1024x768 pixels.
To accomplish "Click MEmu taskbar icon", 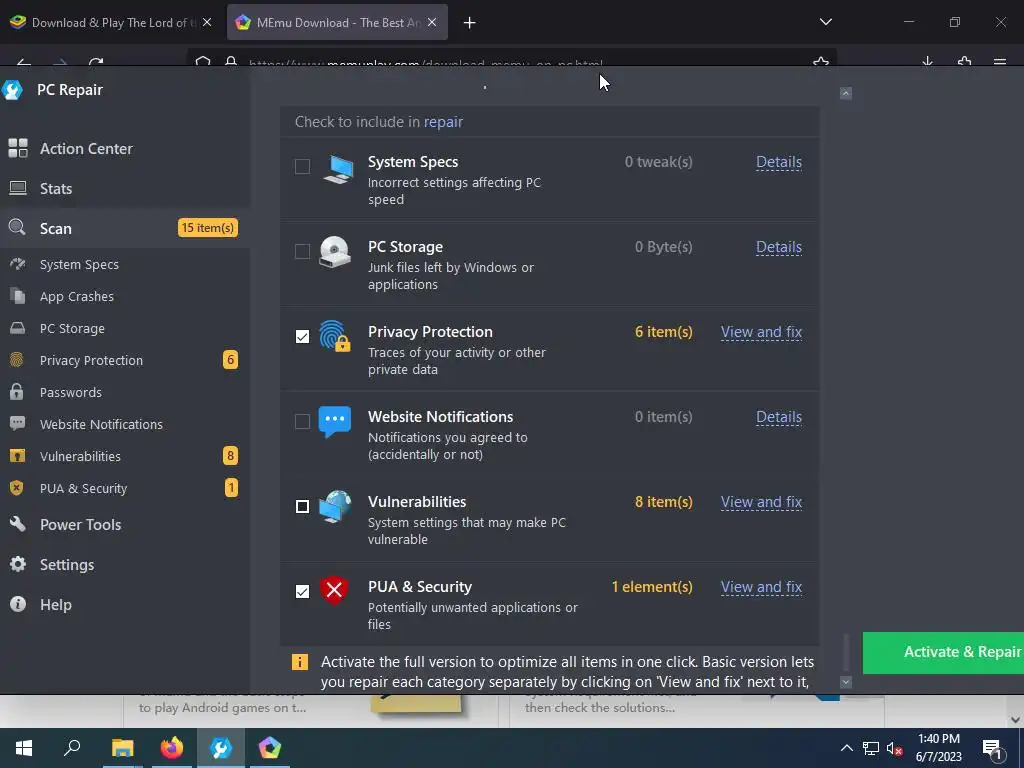I will coord(270,748).
